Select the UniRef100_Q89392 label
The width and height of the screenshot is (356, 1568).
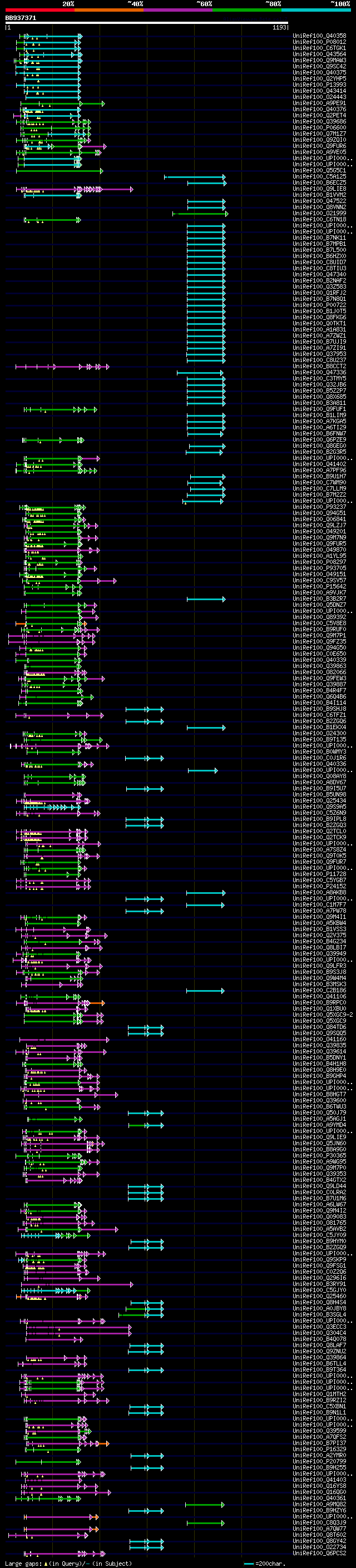319,617
